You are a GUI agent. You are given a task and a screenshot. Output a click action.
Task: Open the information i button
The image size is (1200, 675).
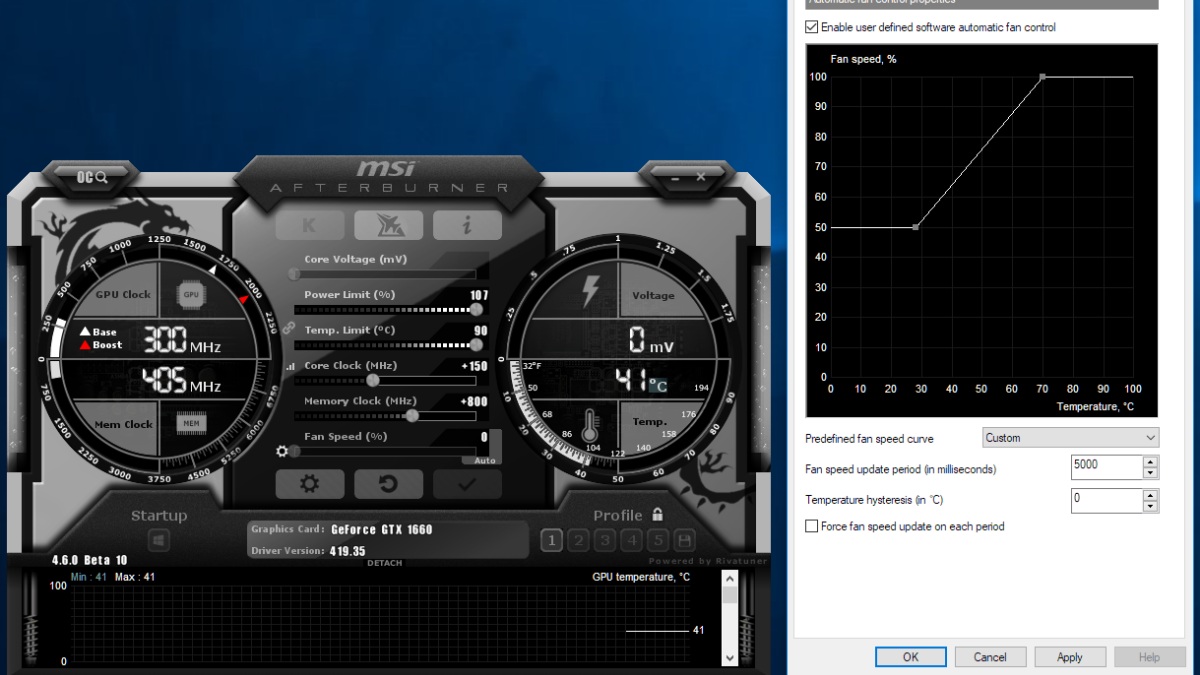click(467, 225)
